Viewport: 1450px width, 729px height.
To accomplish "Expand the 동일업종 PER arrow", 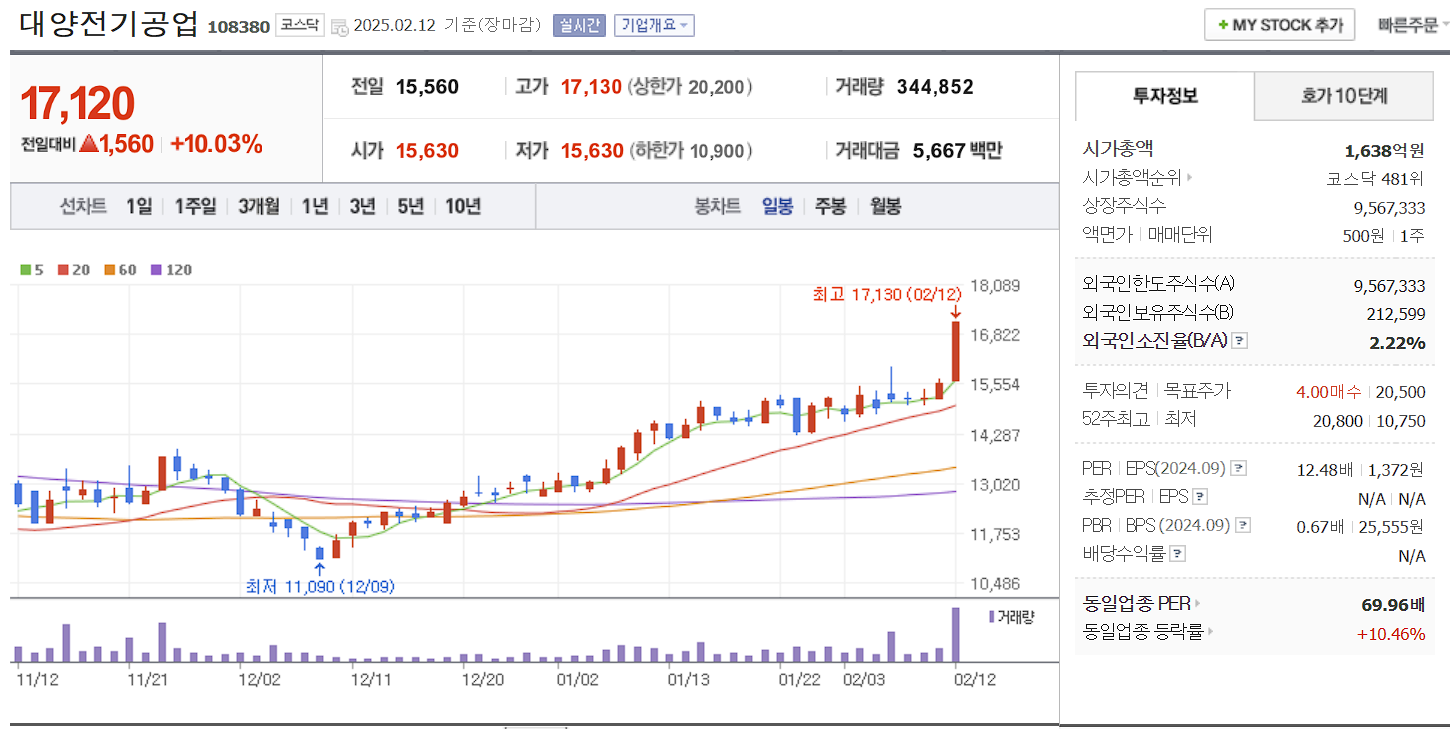I will [1199, 604].
